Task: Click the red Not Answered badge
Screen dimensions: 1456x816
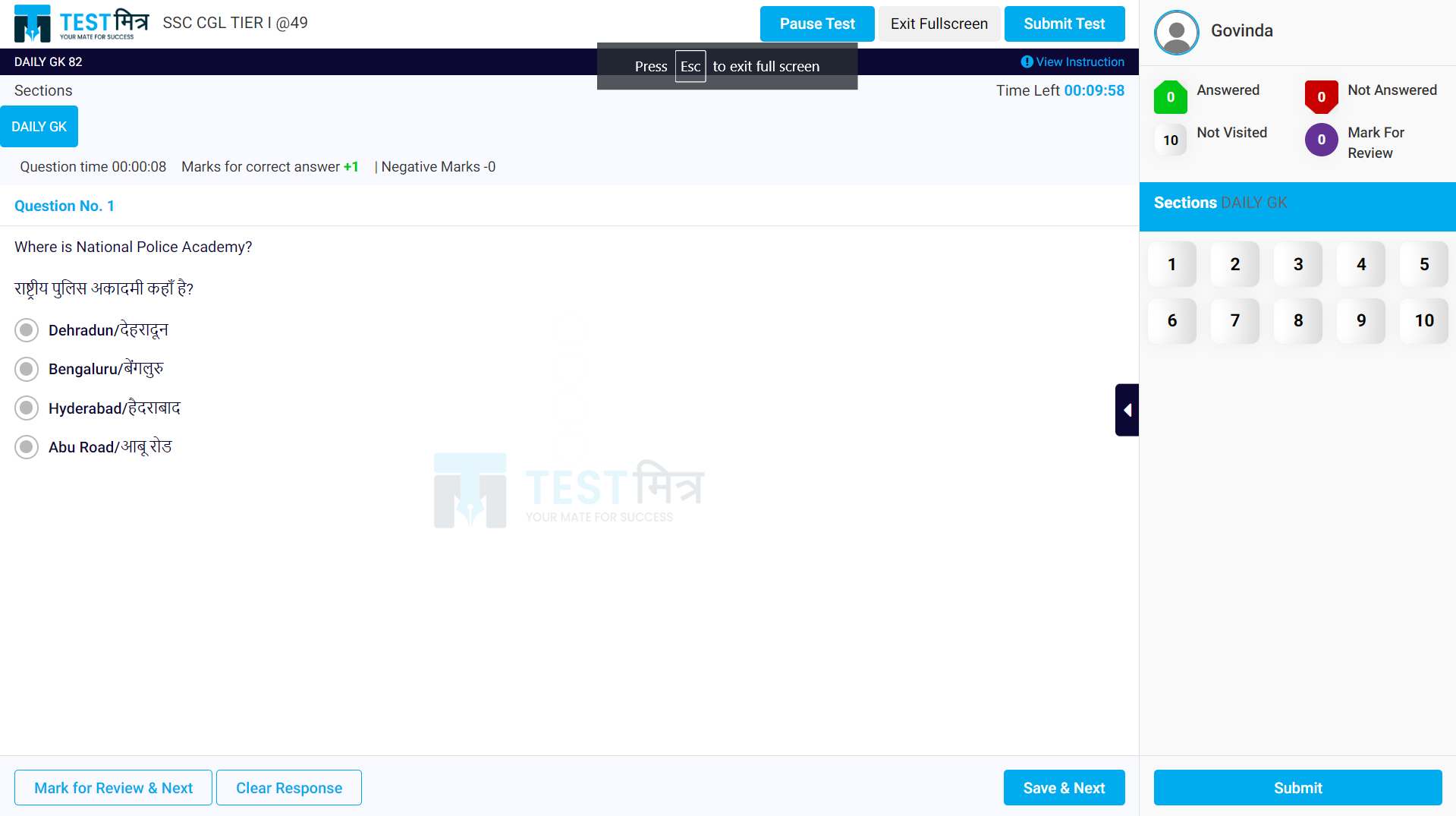Action: point(1321,96)
